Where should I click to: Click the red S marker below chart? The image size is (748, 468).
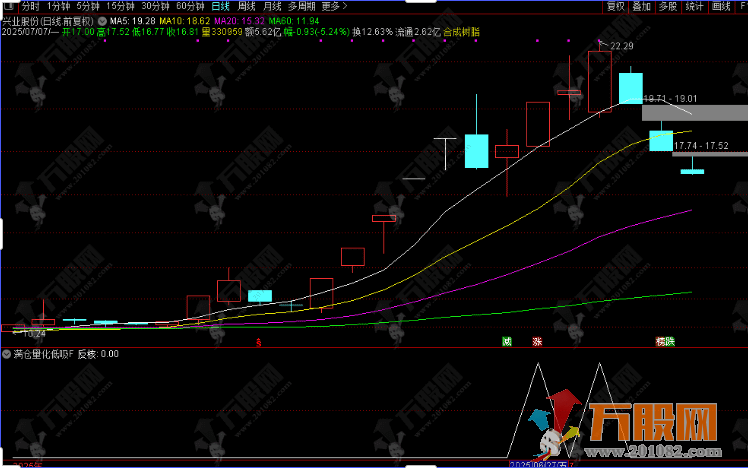coord(259,343)
